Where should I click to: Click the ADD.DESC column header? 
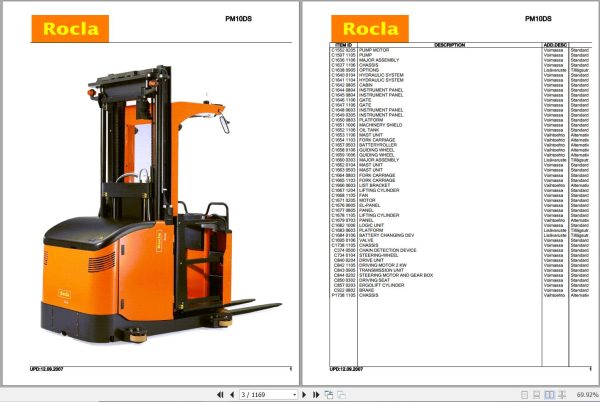[x=555, y=45]
